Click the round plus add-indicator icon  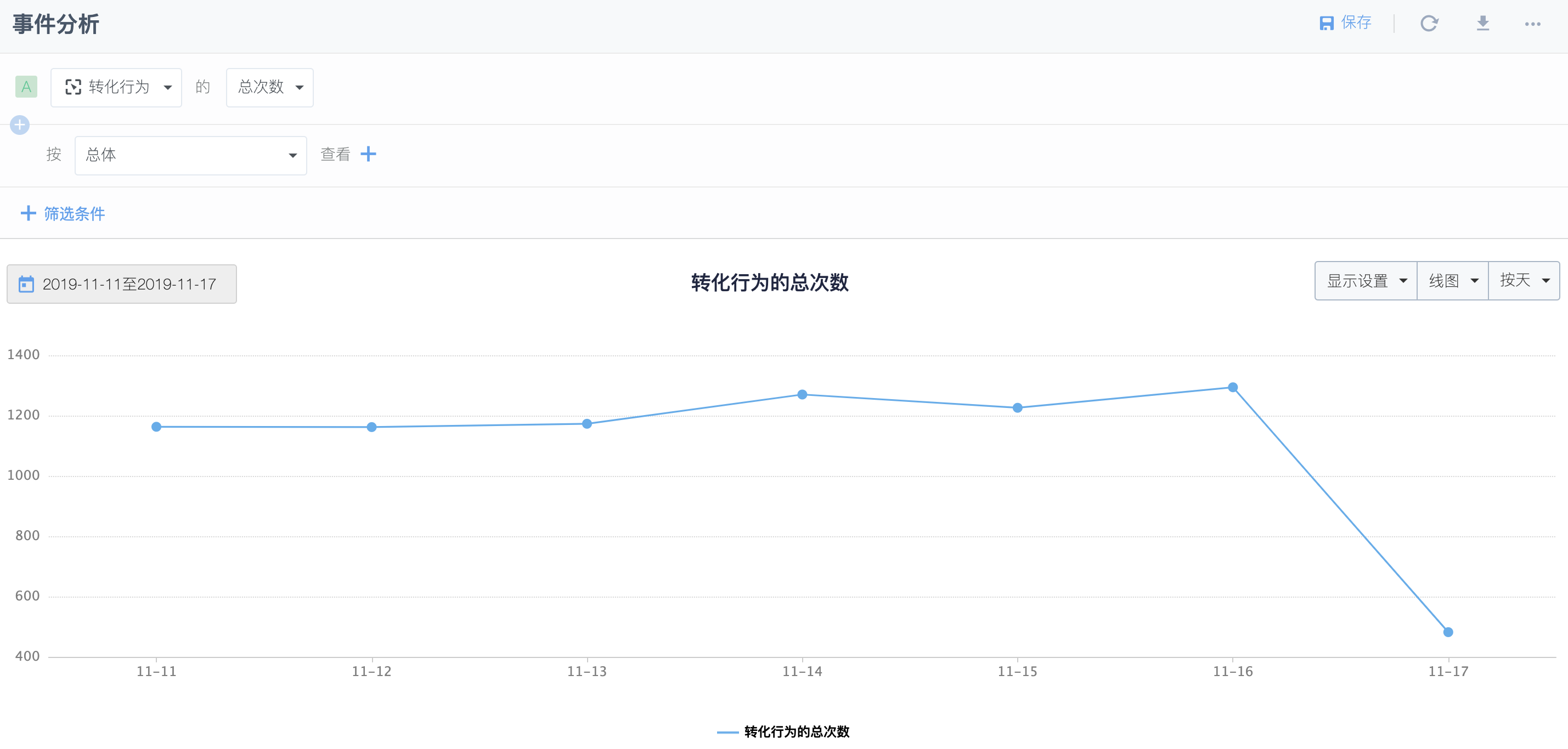20,126
